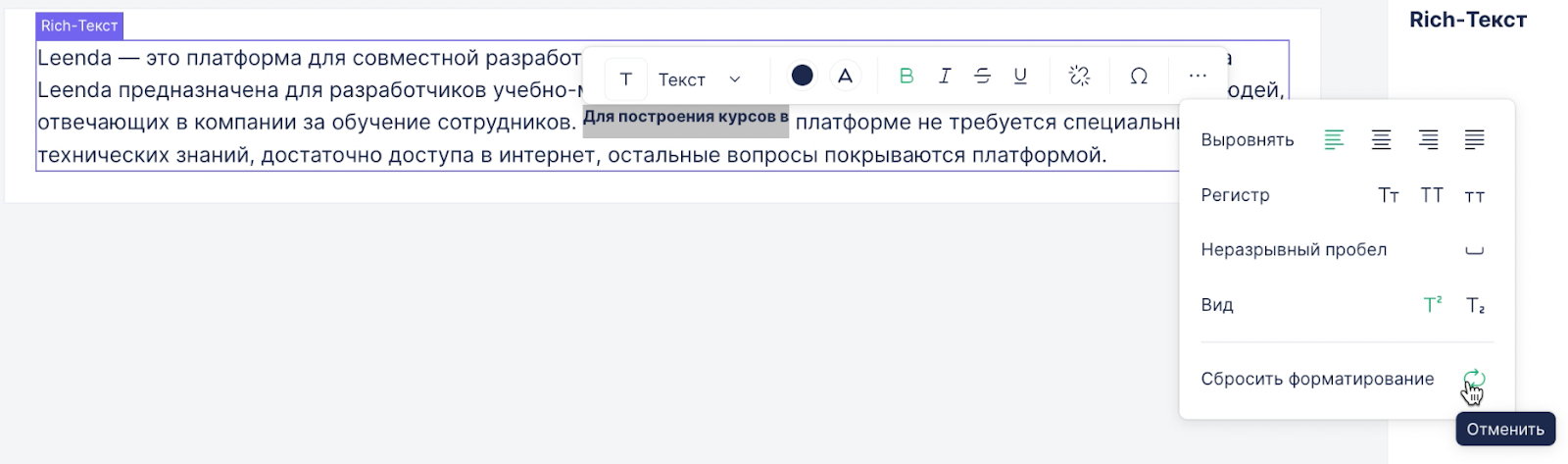Underline the selected text

pyautogui.click(x=1020, y=77)
